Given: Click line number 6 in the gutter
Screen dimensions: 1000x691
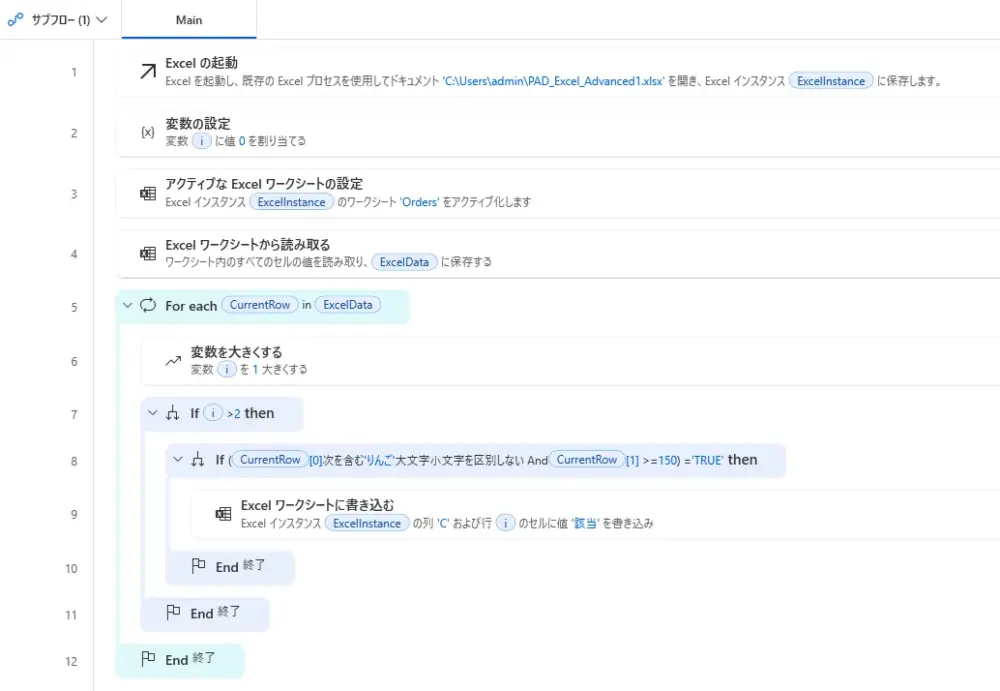Looking at the screenshot, I should [74, 362].
